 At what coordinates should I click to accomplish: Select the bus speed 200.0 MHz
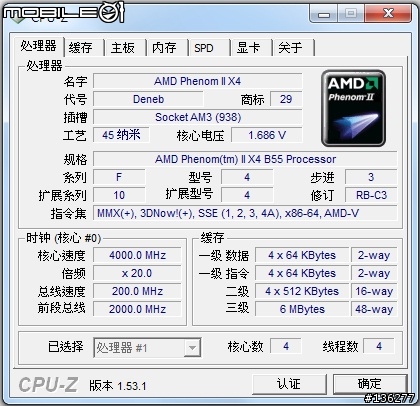click(x=137, y=291)
